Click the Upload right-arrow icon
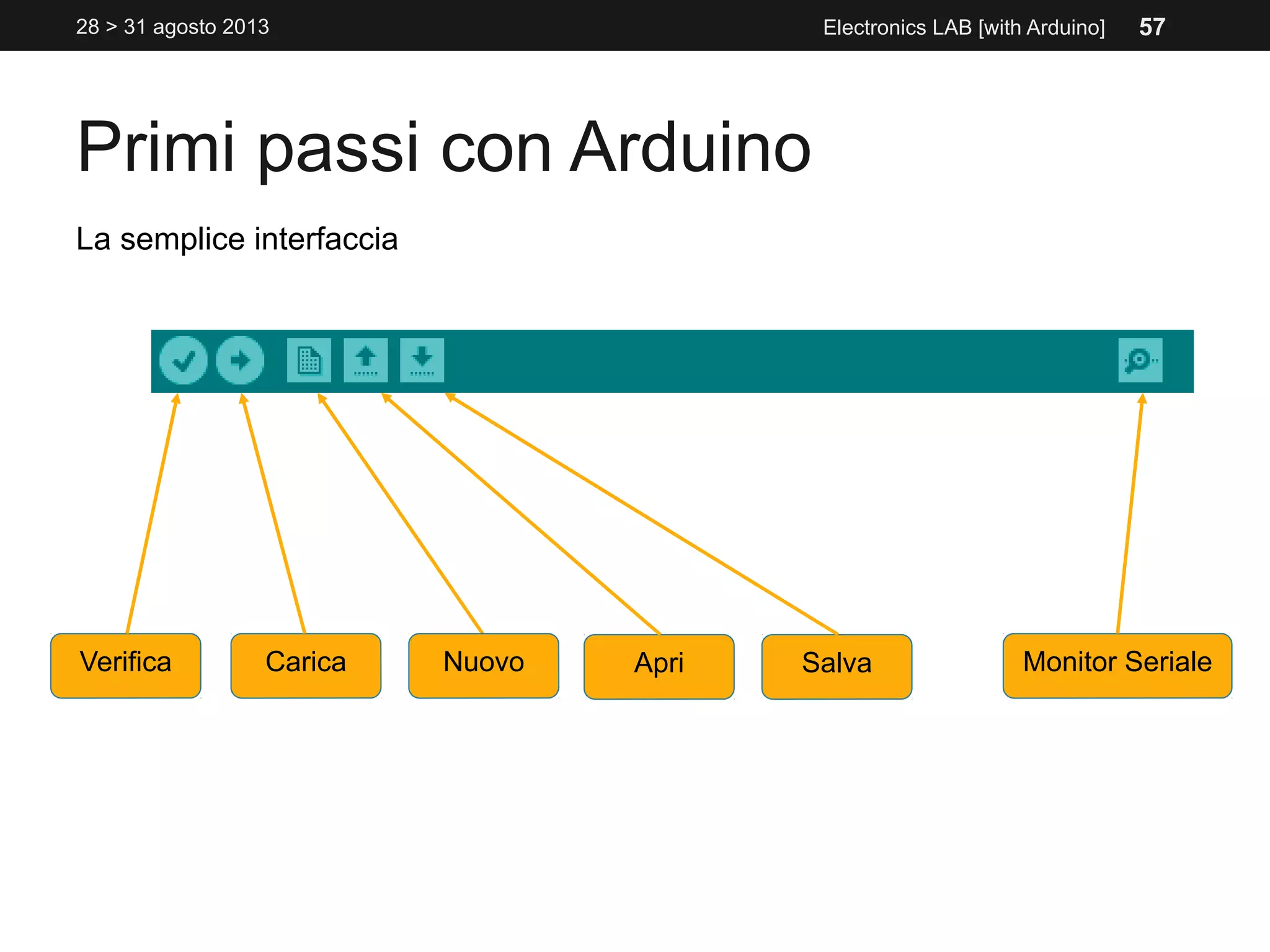Viewport: 1270px width, 952px height. click(x=240, y=360)
